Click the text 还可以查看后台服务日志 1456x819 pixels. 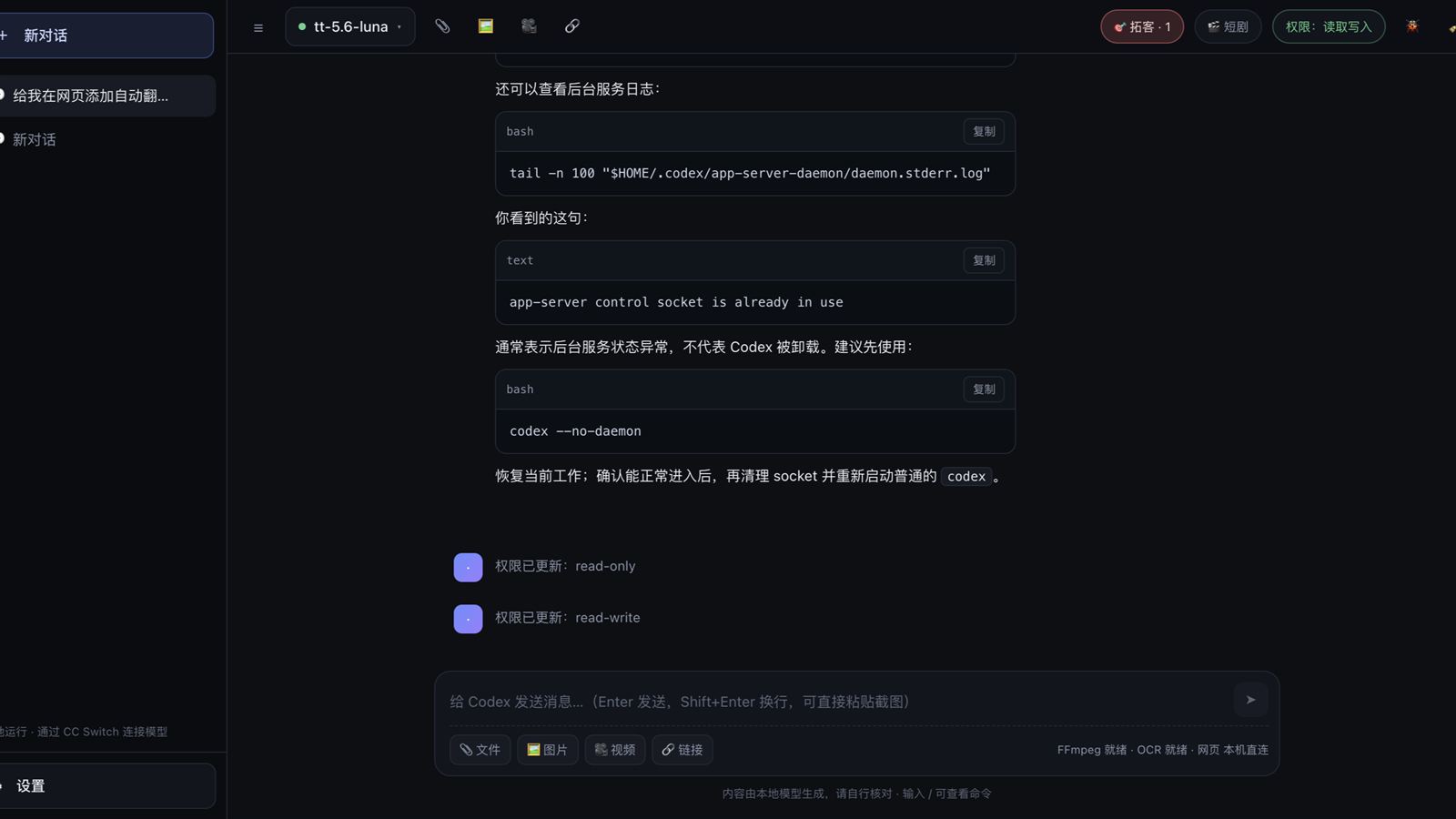[x=577, y=89]
